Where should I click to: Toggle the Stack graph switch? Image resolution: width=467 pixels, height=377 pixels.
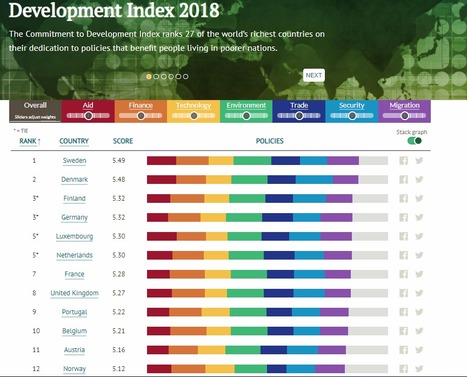pyautogui.click(x=415, y=141)
